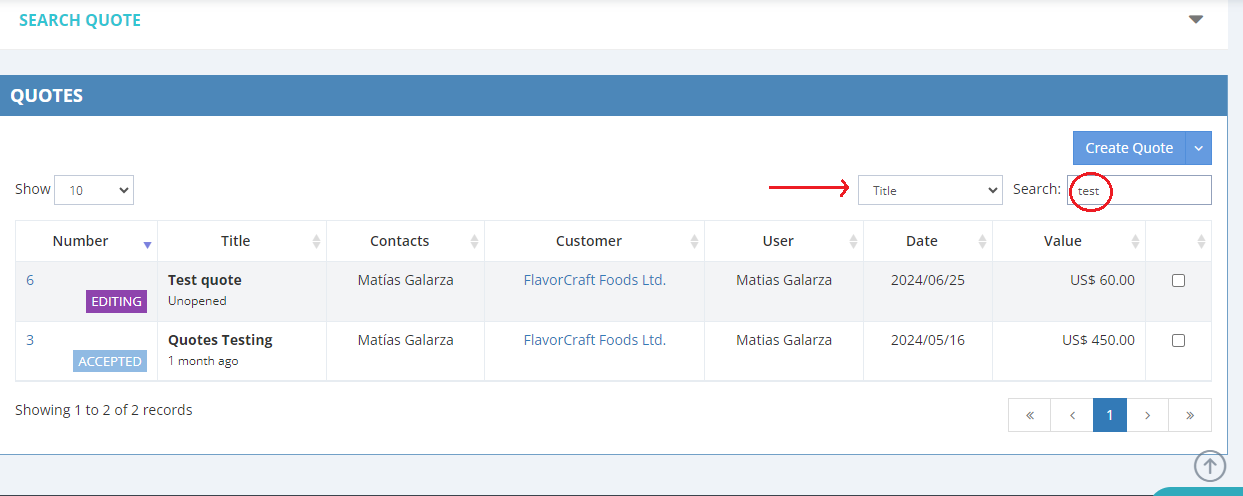
Task: Click the Create Quote button
Action: click(1129, 148)
